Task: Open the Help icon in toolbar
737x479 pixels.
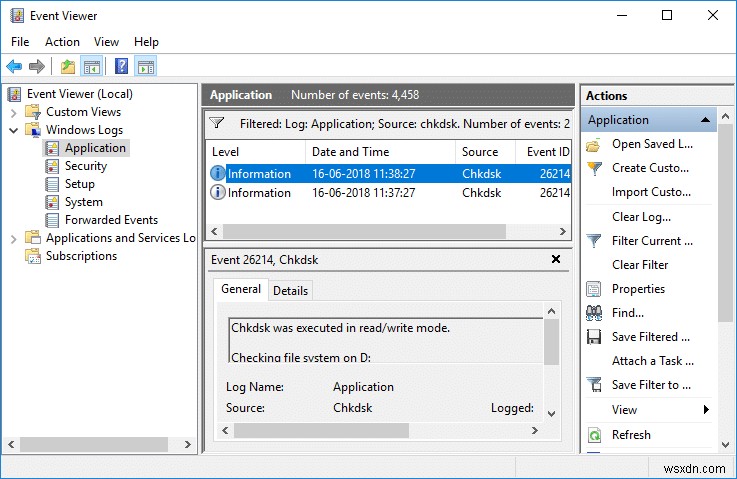Action: [121, 67]
